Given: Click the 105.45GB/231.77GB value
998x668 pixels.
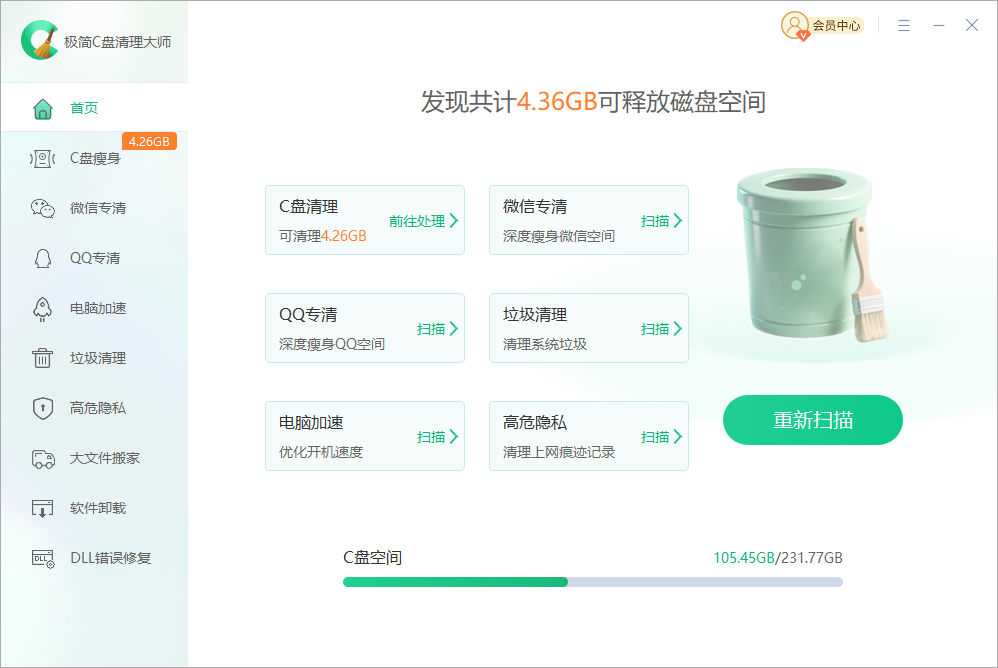Looking at the screenshot, I should pos(778,558).
